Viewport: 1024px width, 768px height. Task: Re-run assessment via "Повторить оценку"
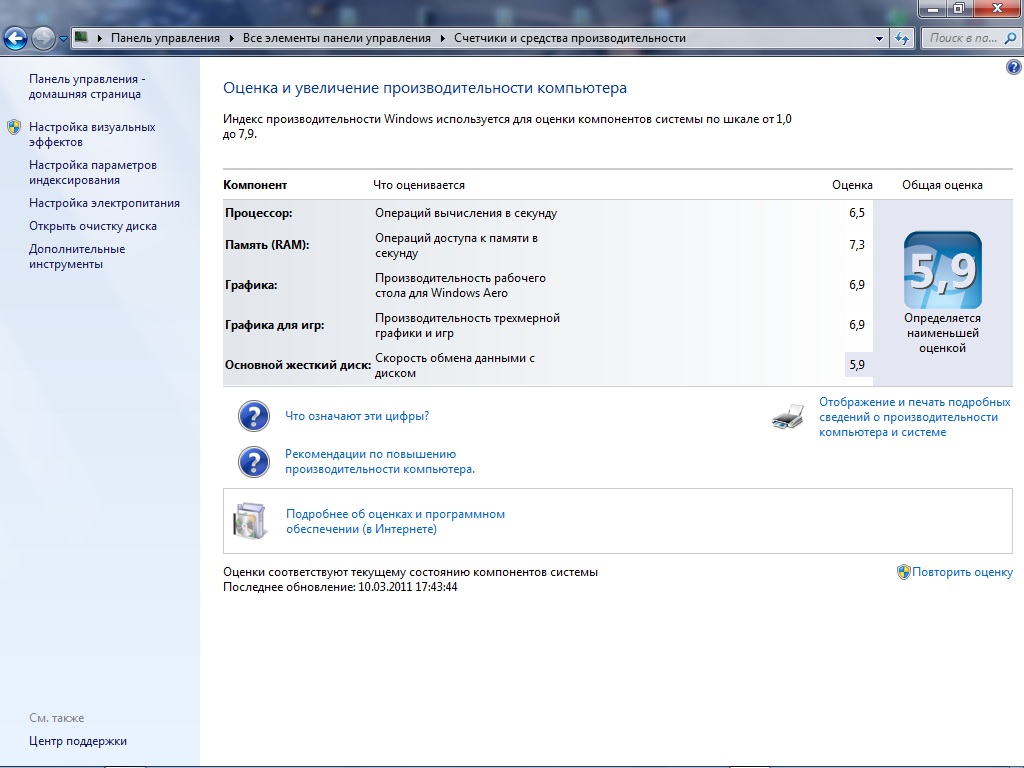[x=962, y=572]
